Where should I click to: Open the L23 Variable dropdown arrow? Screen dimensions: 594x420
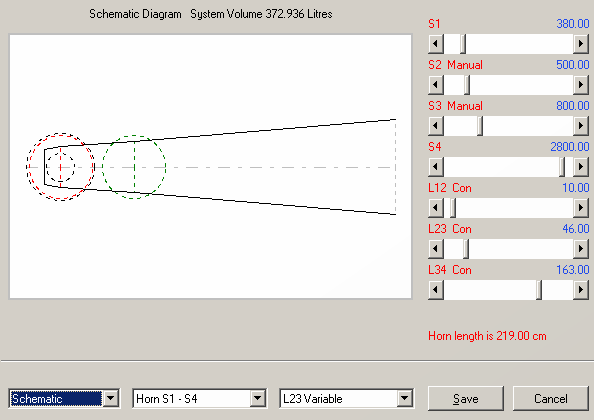pos(404,398)
